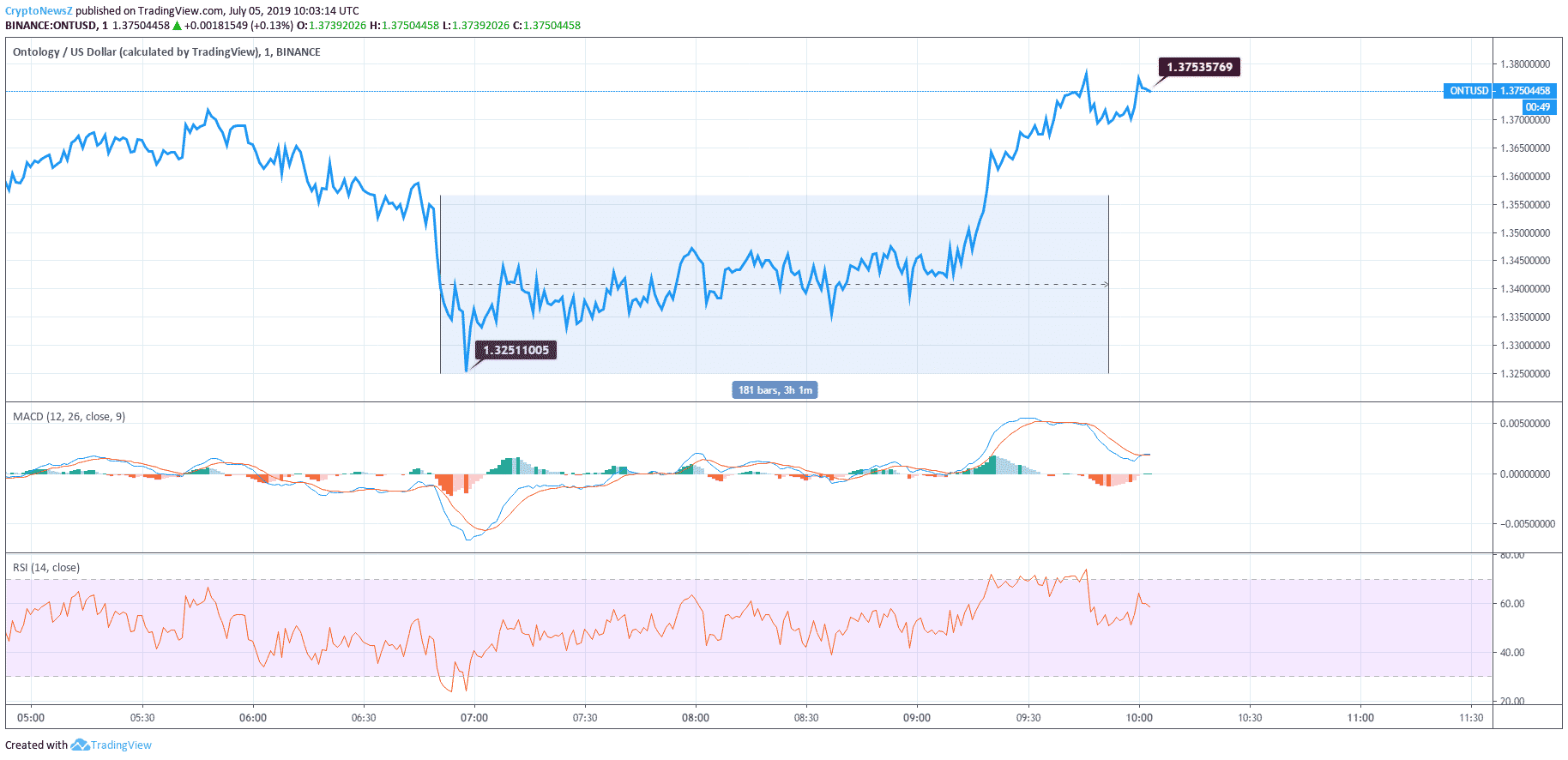This screenshot has width=1568, height=760.
Task: Click the MACD −0.00500000 axis label
Action: coord(1527,524)
